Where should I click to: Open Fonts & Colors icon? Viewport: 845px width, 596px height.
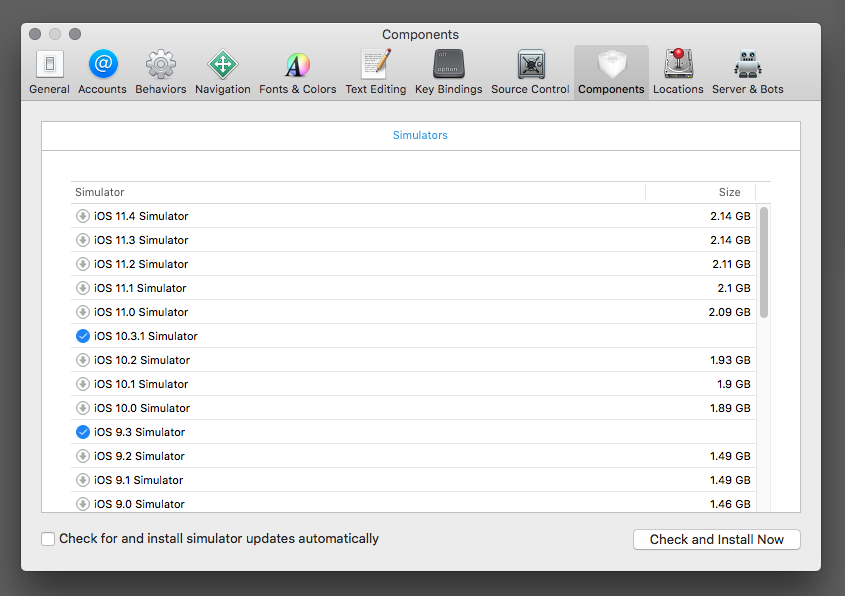(x=297, y=65)
